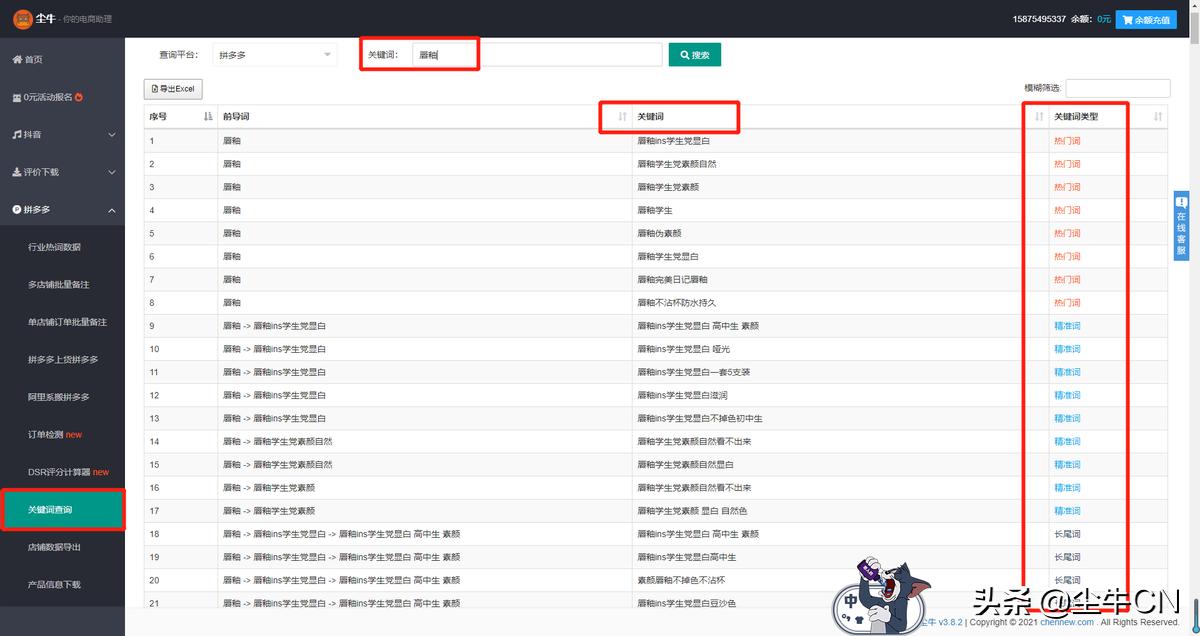
Task: Expand the 评价下载 sidebar menu
Action: [62, 172]
